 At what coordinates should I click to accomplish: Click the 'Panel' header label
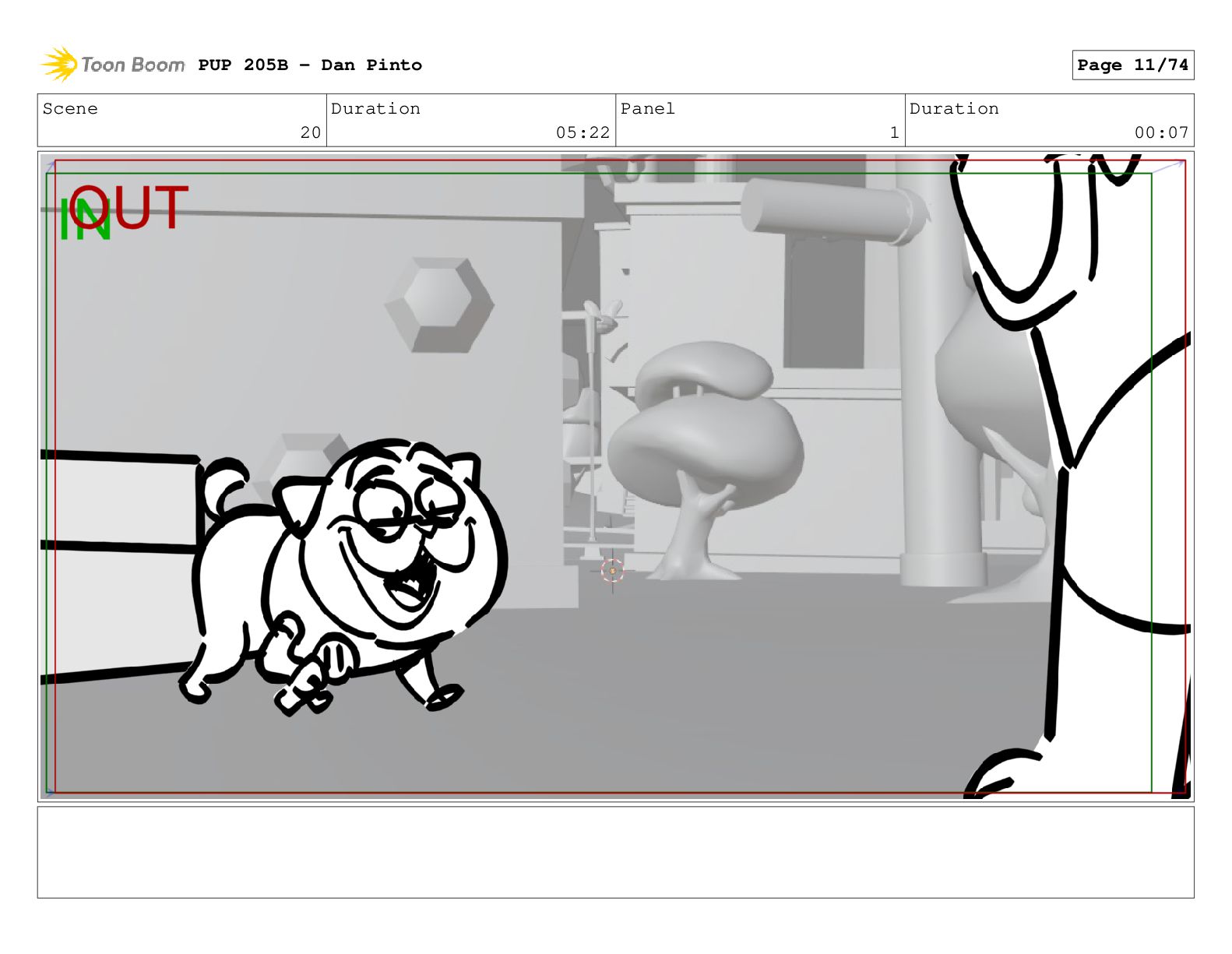point(647,109)
